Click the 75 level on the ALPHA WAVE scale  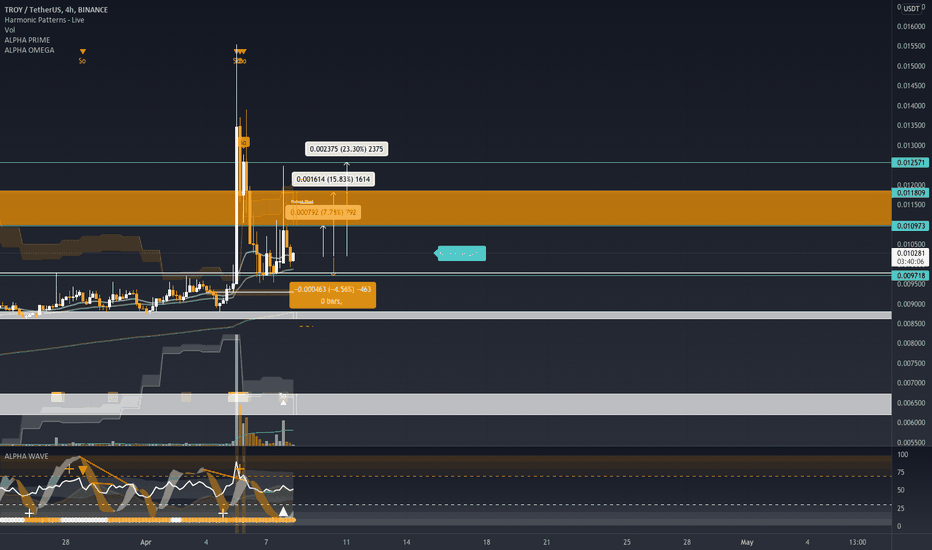pos(901,472)
